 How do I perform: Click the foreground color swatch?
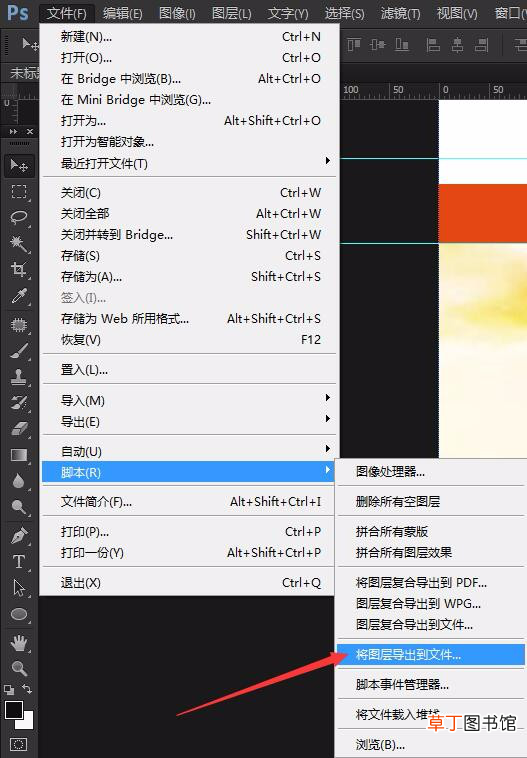click(x=14, y=710)
